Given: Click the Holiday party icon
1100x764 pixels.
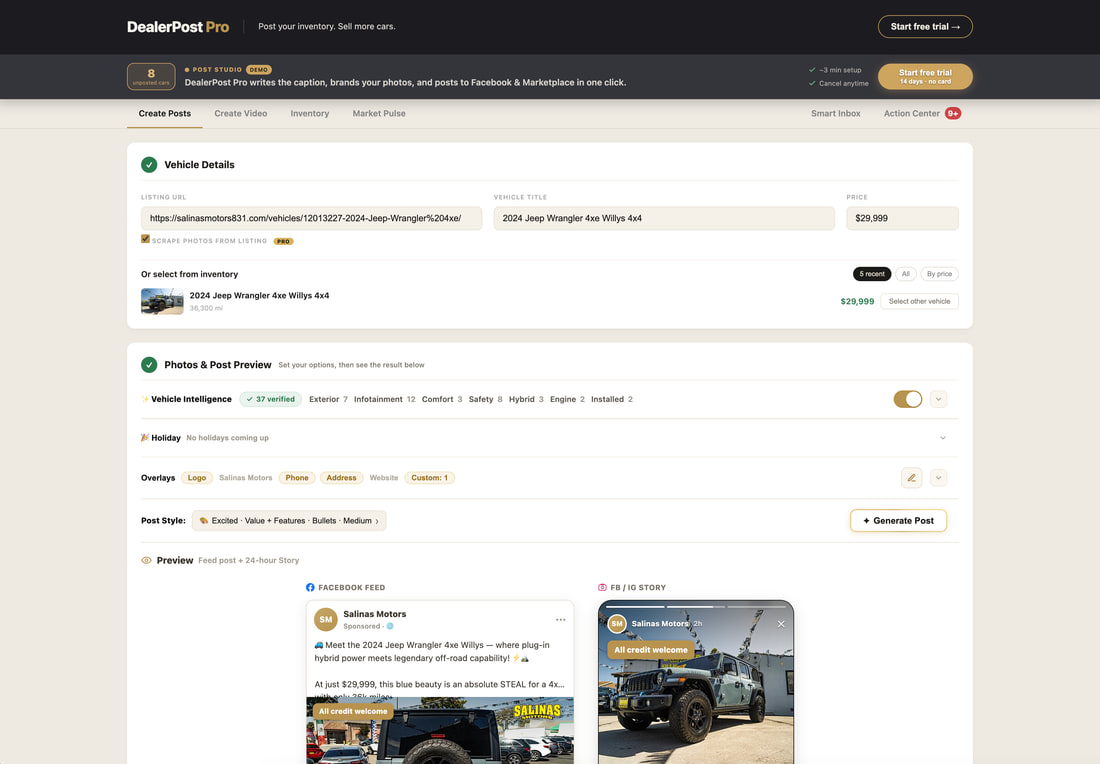Looking at the screenshot, I should 145,438.
